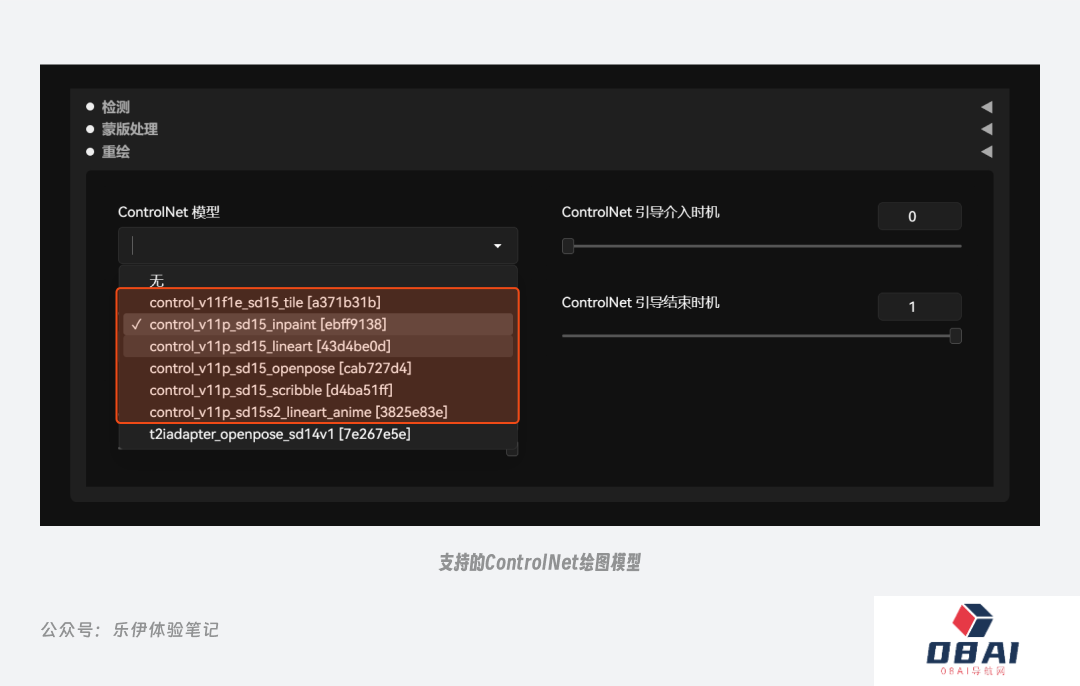Select control_v11p_sd15_inpaint model
Viewport: 1080px width, 686px height.
(x=267, y=324)
